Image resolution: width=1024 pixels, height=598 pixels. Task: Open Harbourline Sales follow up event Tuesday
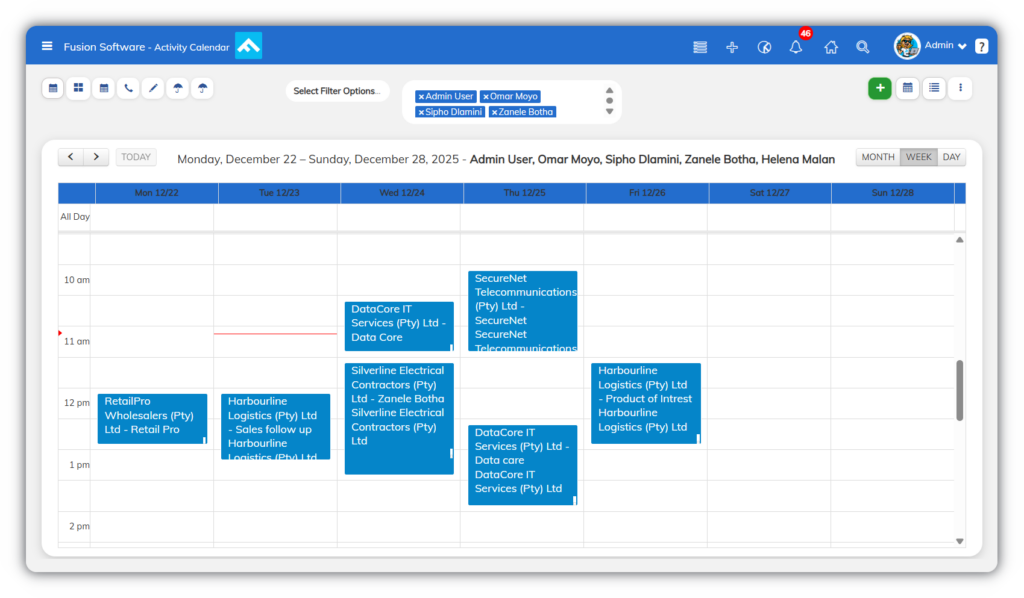click(x=276, y=426)
